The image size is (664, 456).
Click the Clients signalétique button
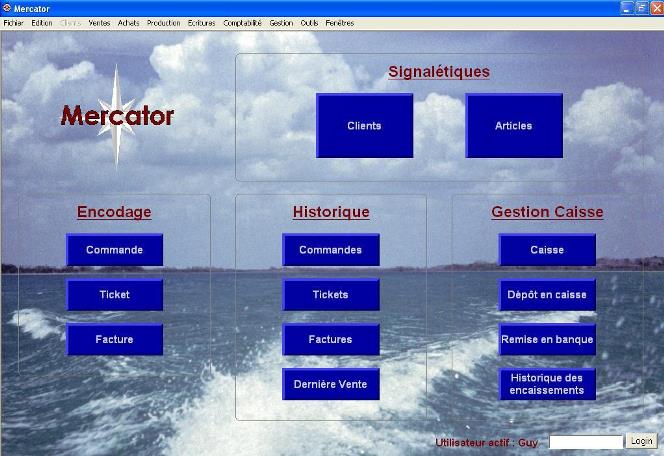(364, 126)
